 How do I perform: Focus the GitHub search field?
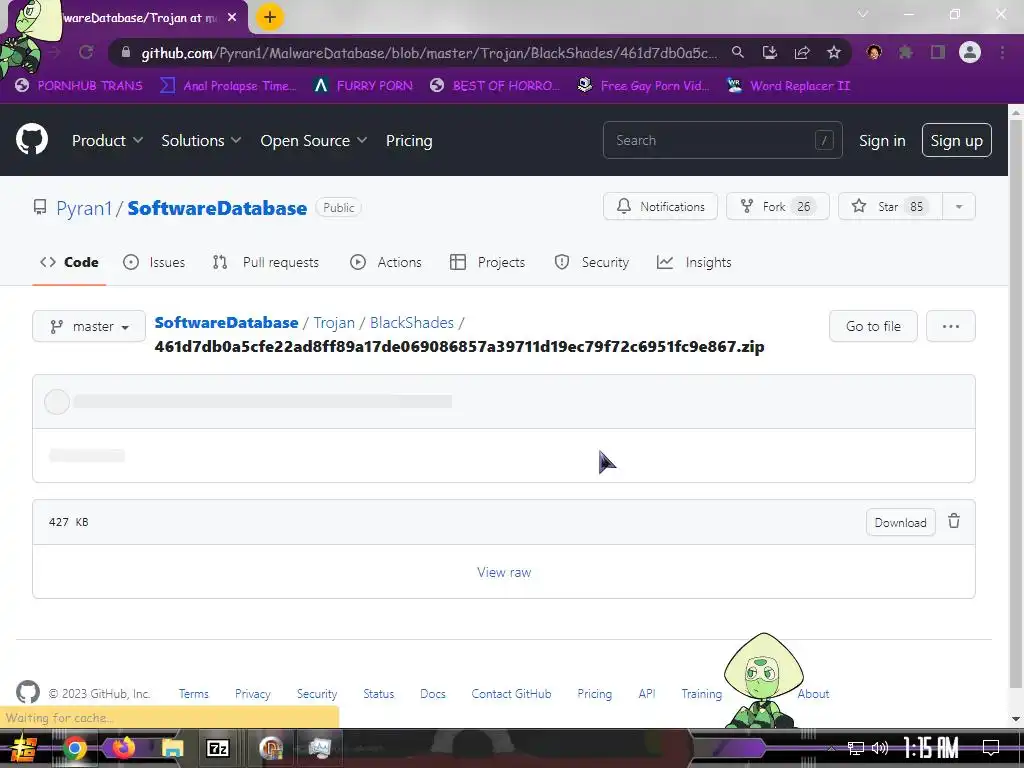722,140
